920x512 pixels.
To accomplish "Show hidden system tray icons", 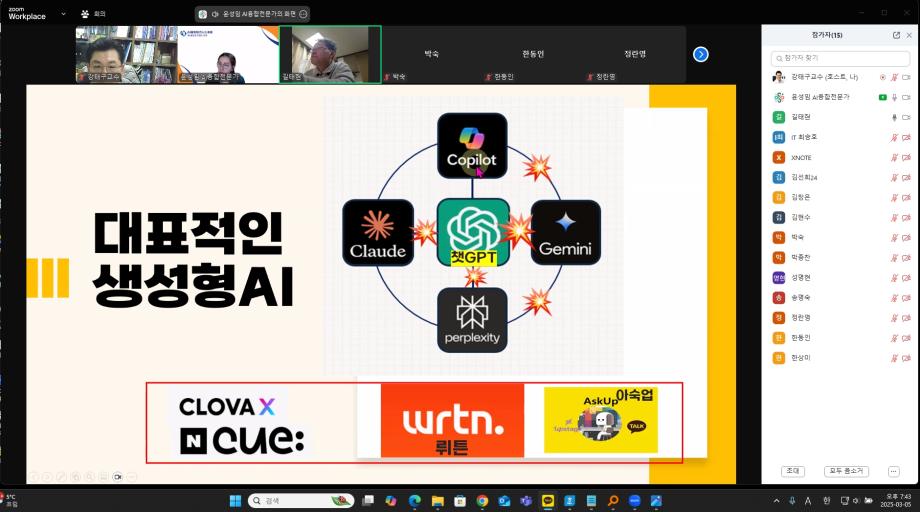I will [777, 501].
